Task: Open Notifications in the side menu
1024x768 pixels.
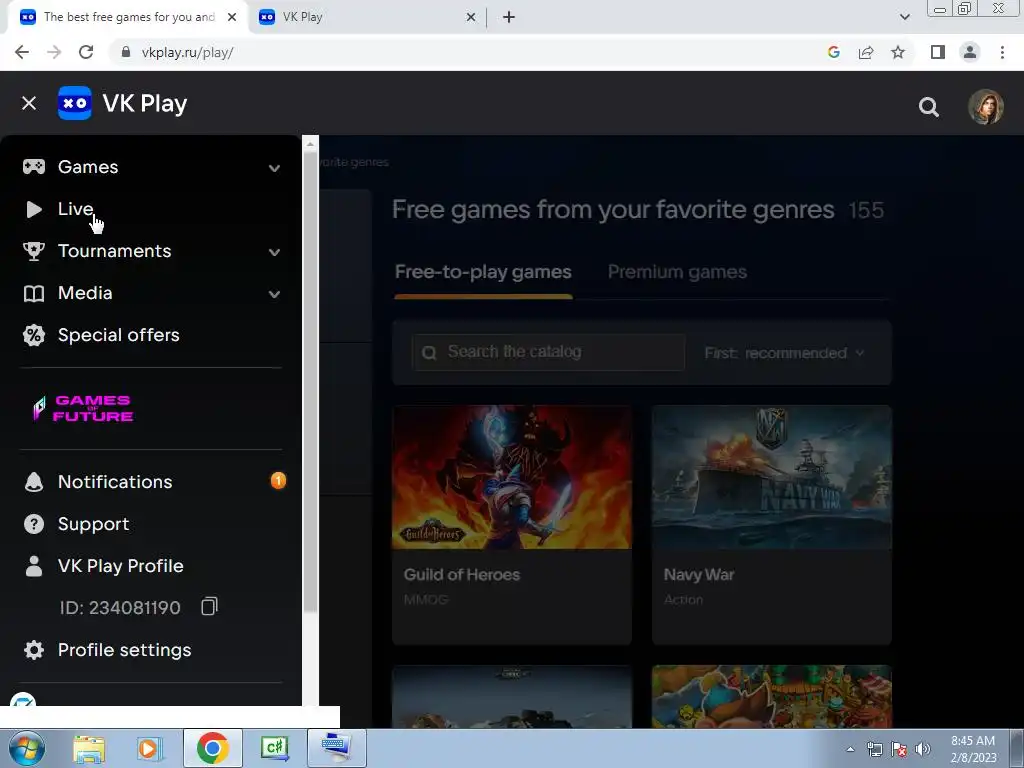Action: tap(115, 482)
